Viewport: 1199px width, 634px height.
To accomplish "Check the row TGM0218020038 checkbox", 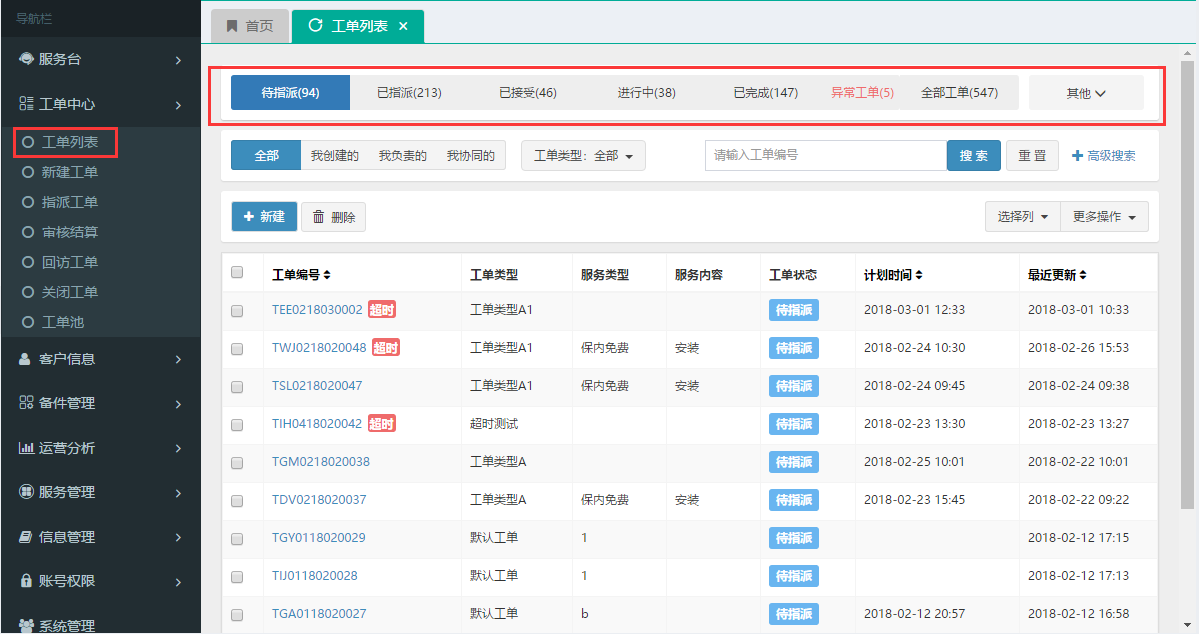I will [x=237, y=463].
